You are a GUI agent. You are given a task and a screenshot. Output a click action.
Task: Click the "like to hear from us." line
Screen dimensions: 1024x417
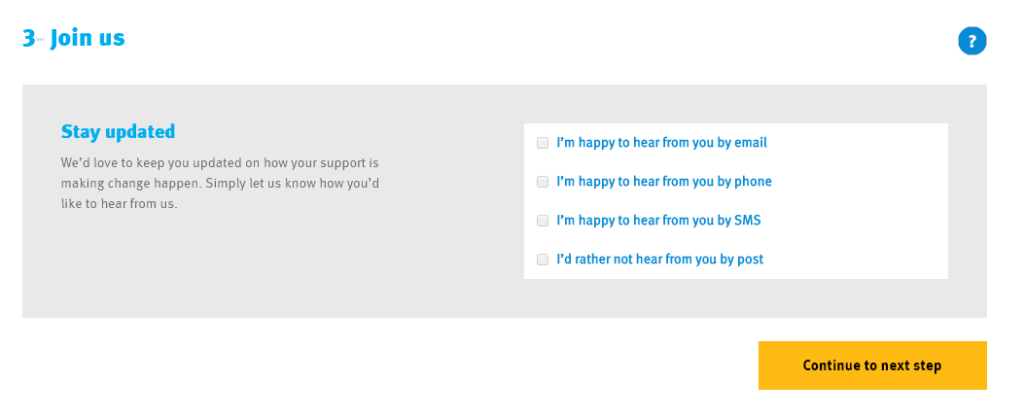click(118, 204)
